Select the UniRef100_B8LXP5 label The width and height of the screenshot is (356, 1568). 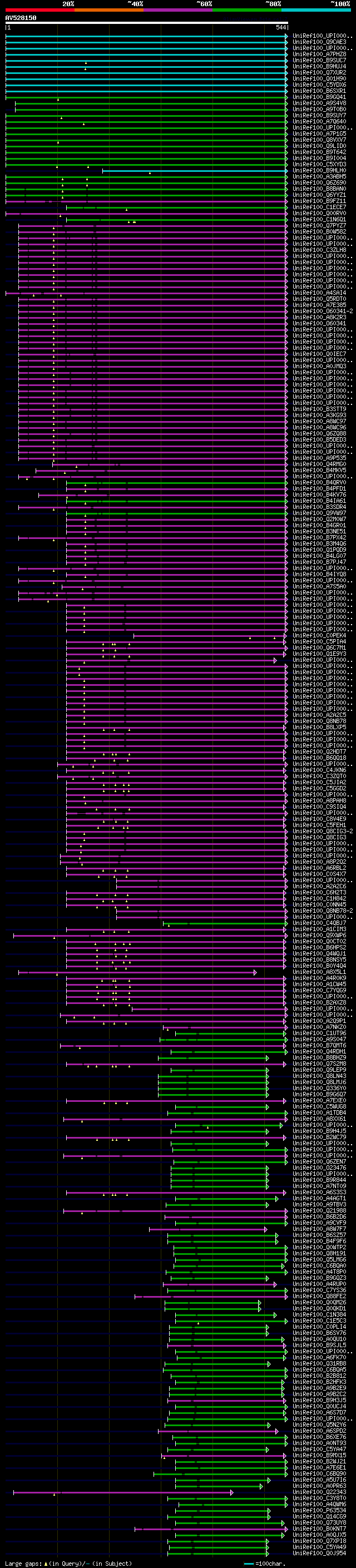319,728
